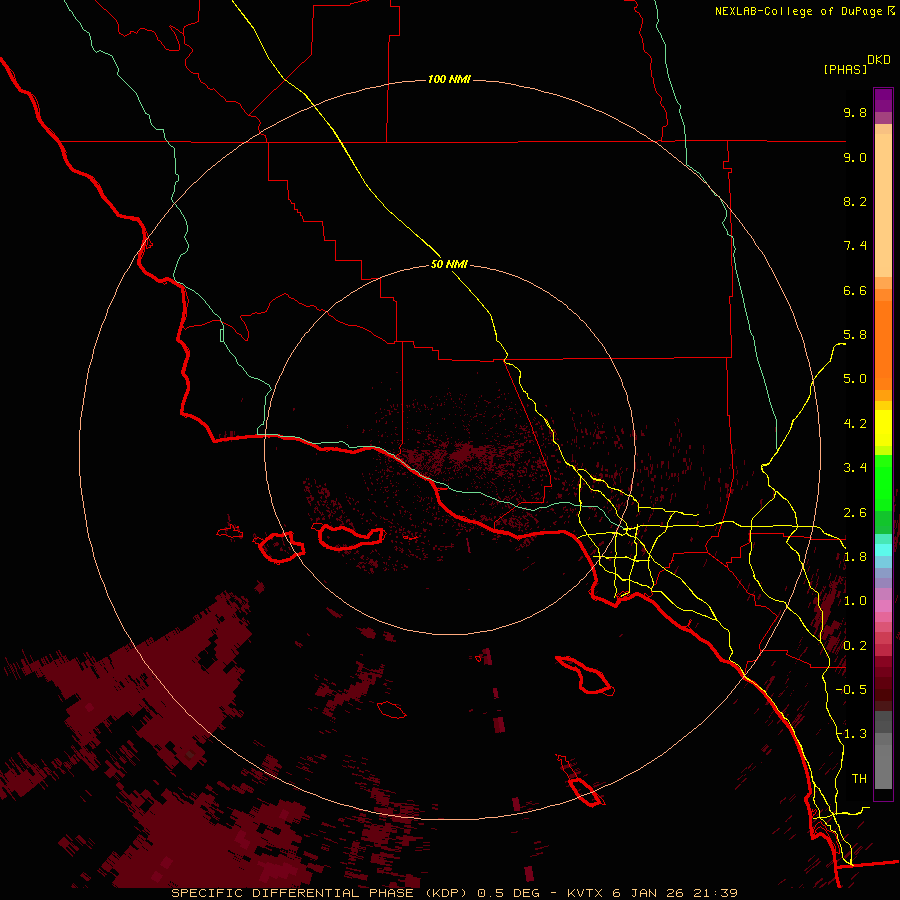Image resolution: width=900 pixels, height=900 pixels.
Task: Click SPECIFIC DIFFERENTIAL PHASE in the caption
Action: [292, 893]
